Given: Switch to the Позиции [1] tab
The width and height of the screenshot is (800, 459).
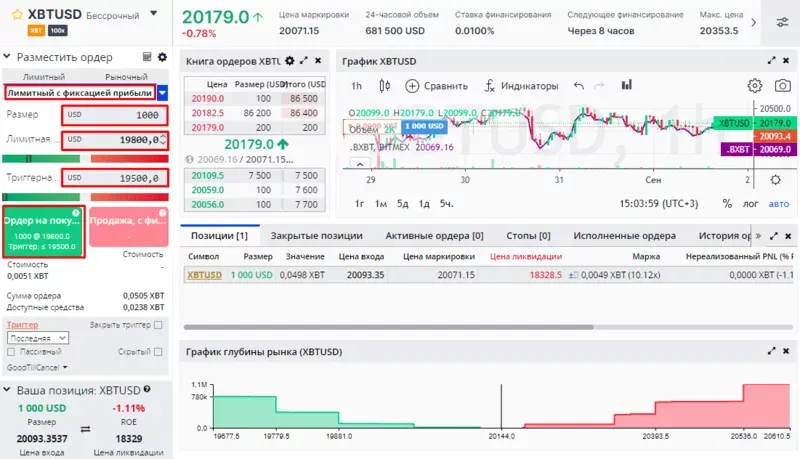Looking at the screenshot, I should tap(219, 236).
